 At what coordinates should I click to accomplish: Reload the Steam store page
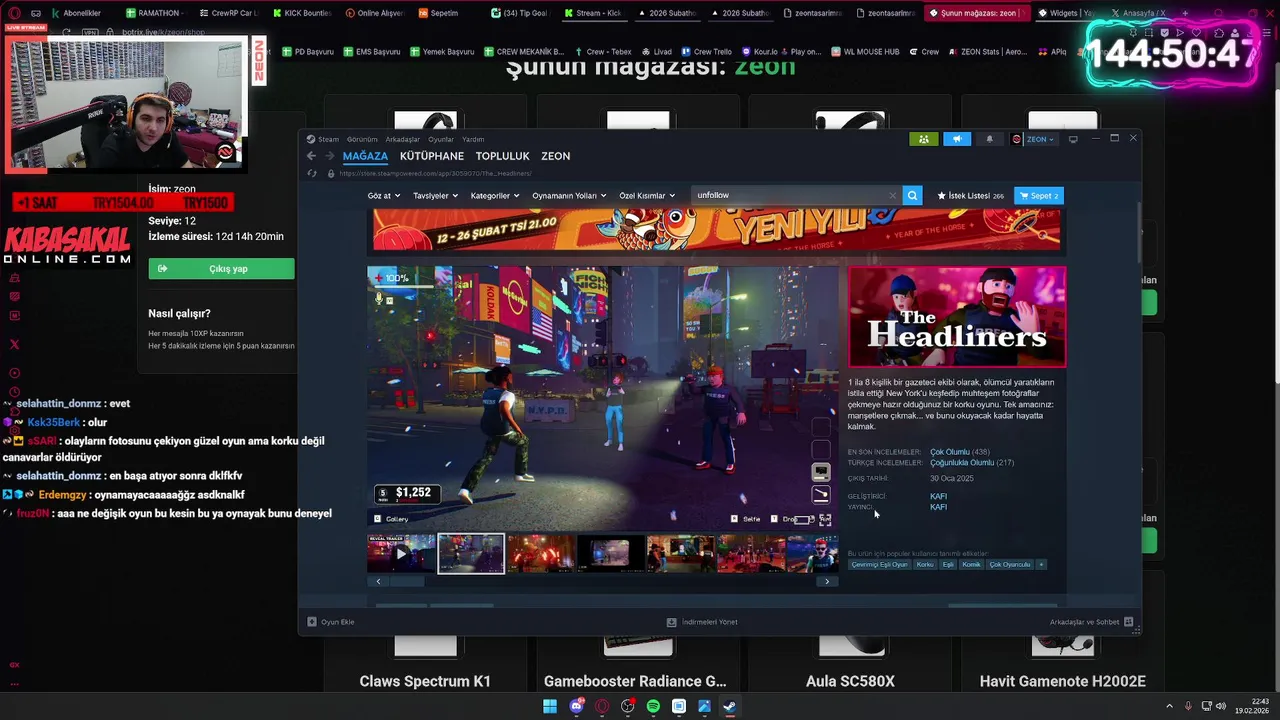coord(312,173)
